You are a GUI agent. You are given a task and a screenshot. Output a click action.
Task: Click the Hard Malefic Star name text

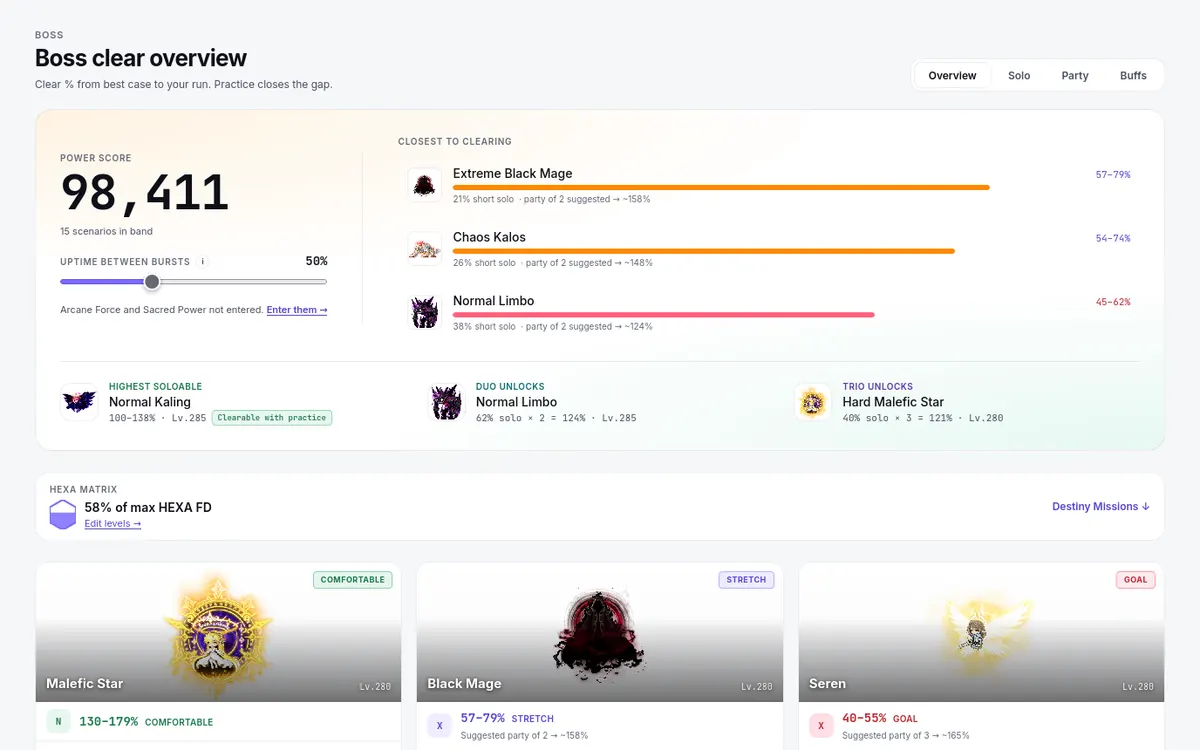pos(893,402)
